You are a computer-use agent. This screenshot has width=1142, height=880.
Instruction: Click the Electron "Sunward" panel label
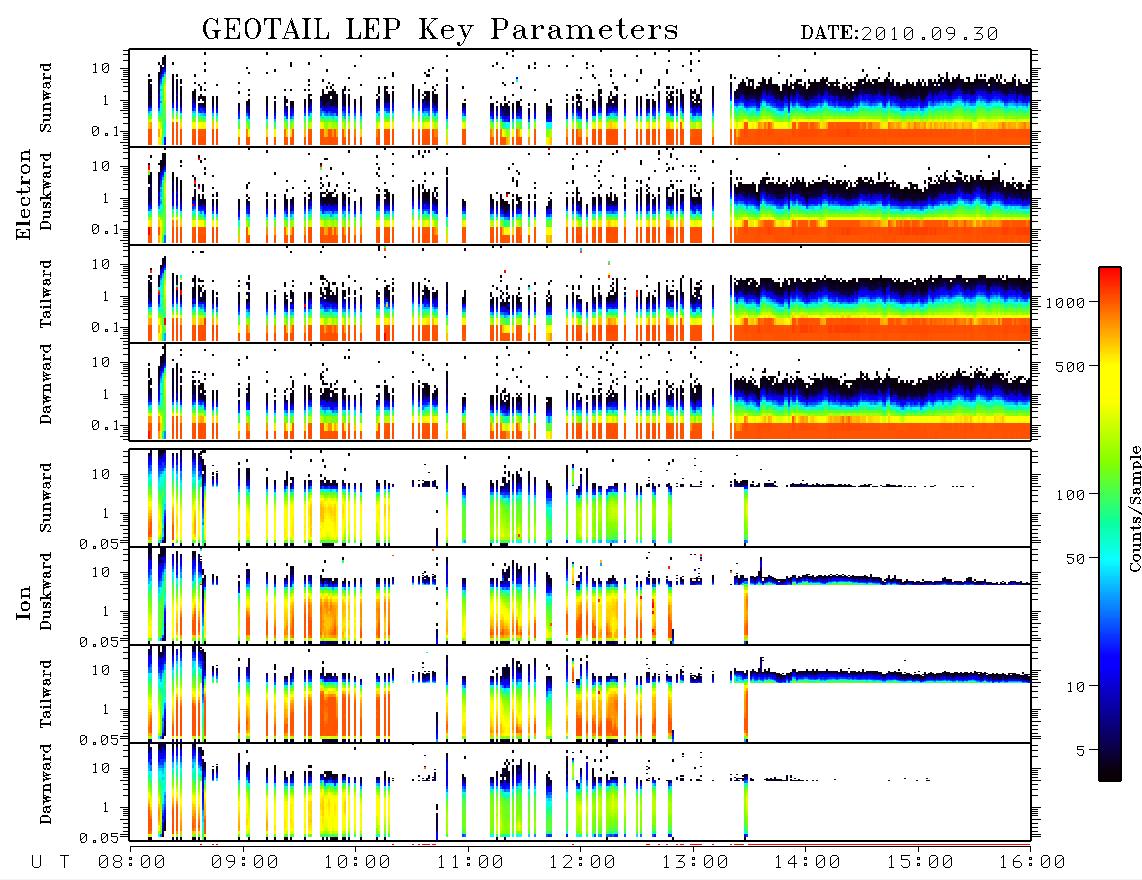click(x=46, y=97)
